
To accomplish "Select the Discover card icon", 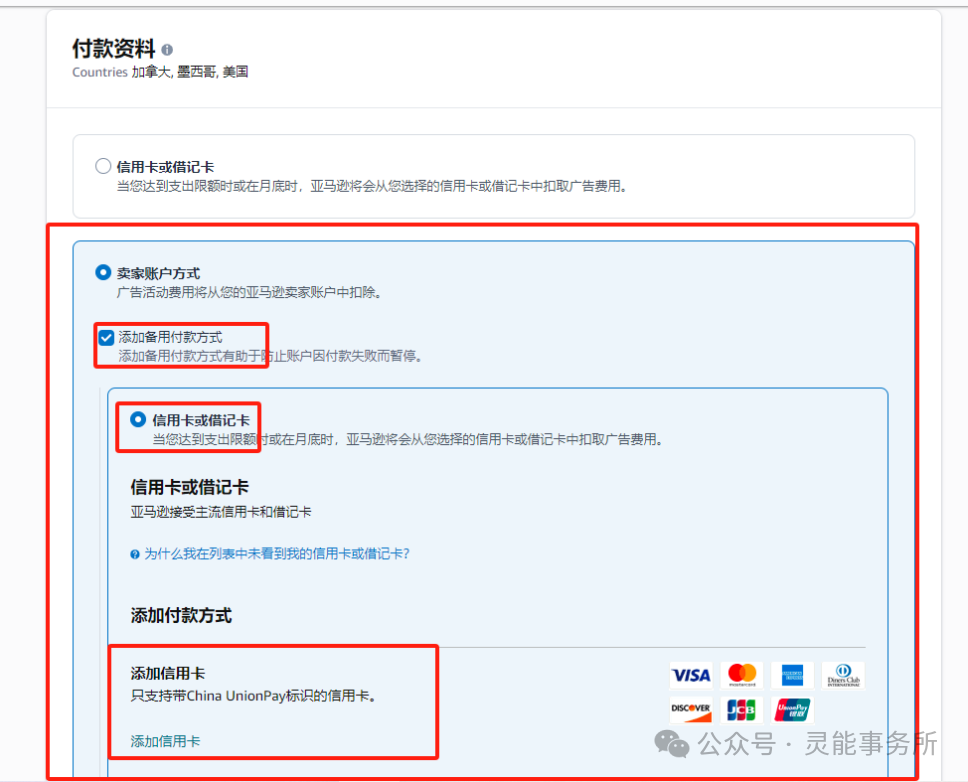I will [691, 710].
